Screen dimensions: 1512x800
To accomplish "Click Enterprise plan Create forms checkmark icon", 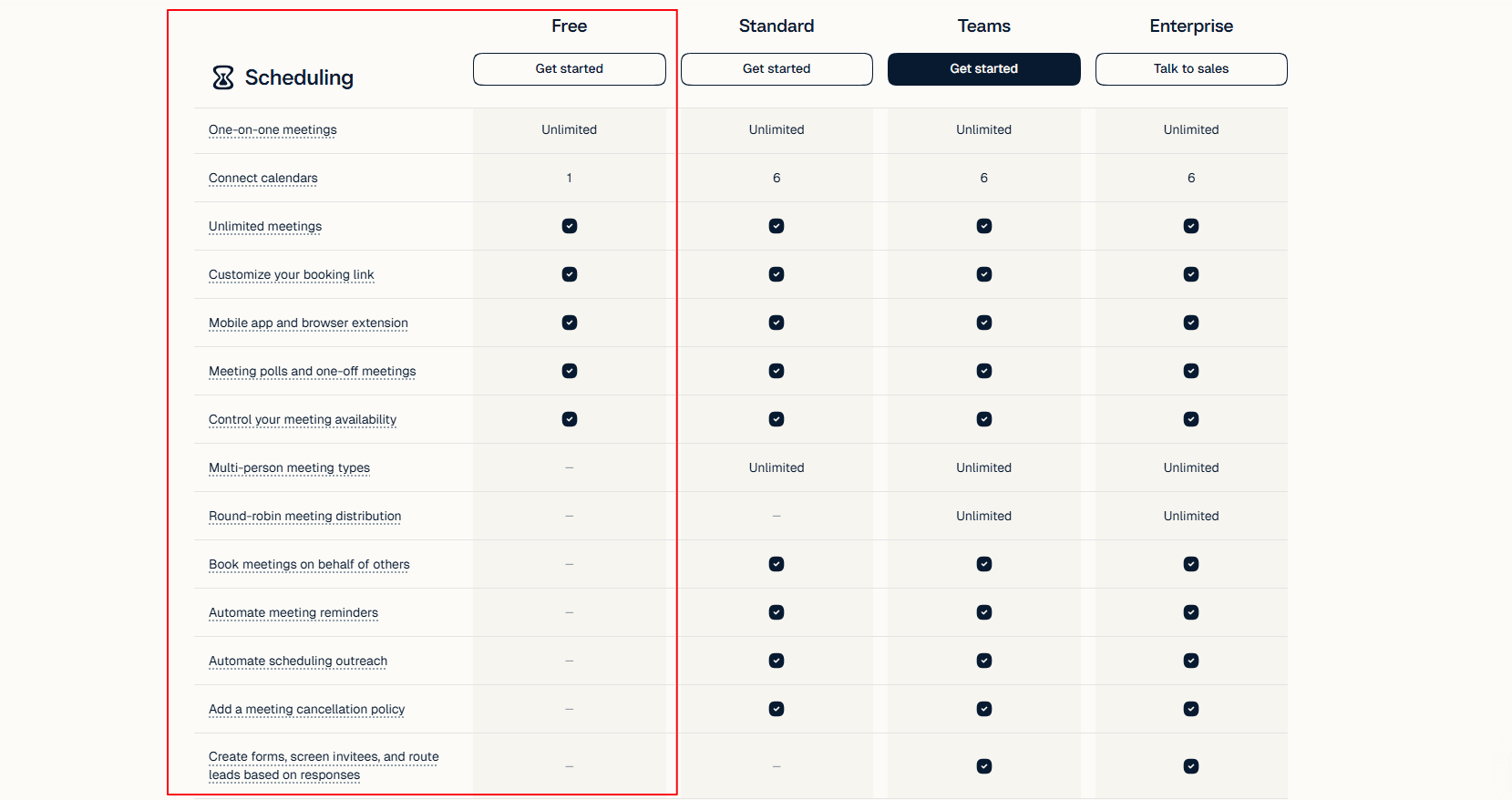I will pyautogui.click(x=1191, y=766).
